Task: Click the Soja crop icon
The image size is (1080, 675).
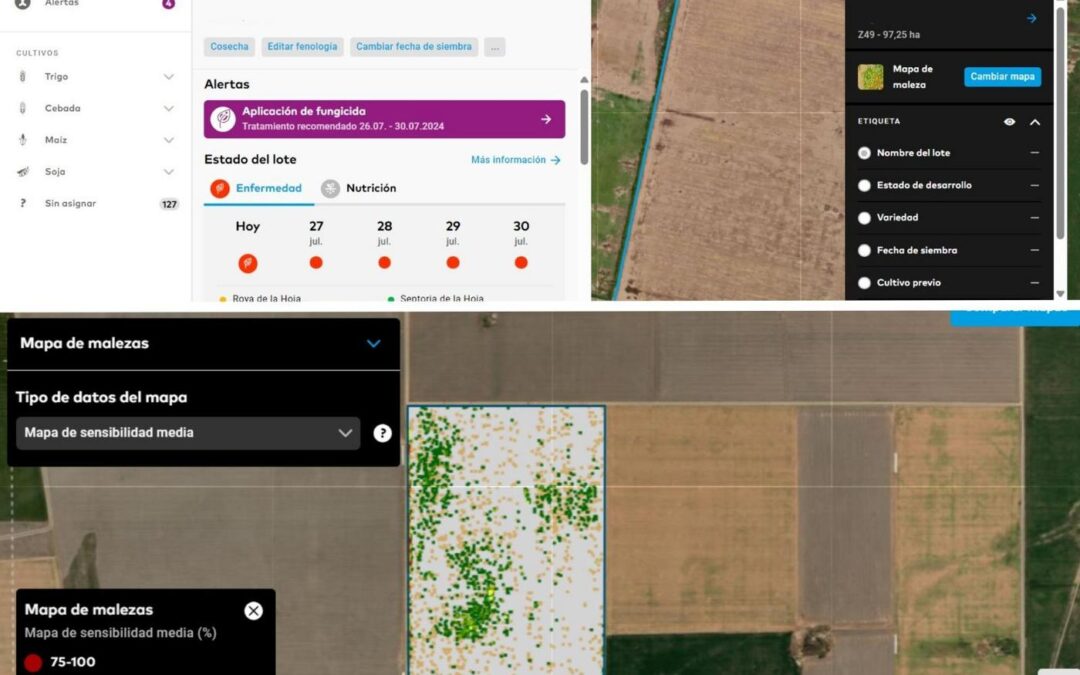Action: tap(23, 172)
